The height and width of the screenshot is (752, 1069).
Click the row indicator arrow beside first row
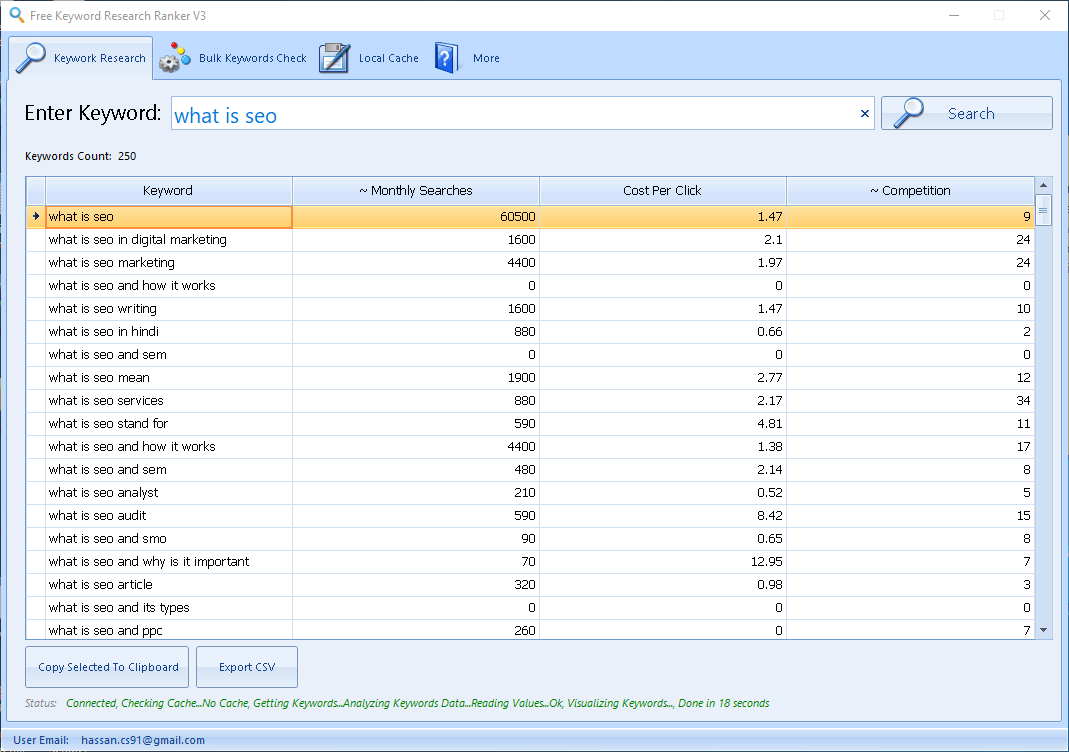click(36, 217)
